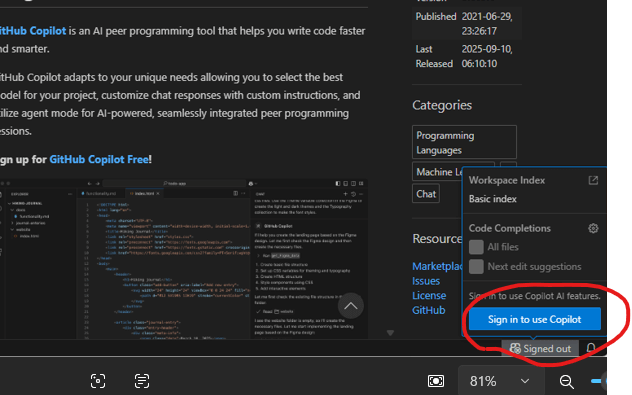632x395 pixels.
Task: Open Code Completions settings gear
Action: 593,229
